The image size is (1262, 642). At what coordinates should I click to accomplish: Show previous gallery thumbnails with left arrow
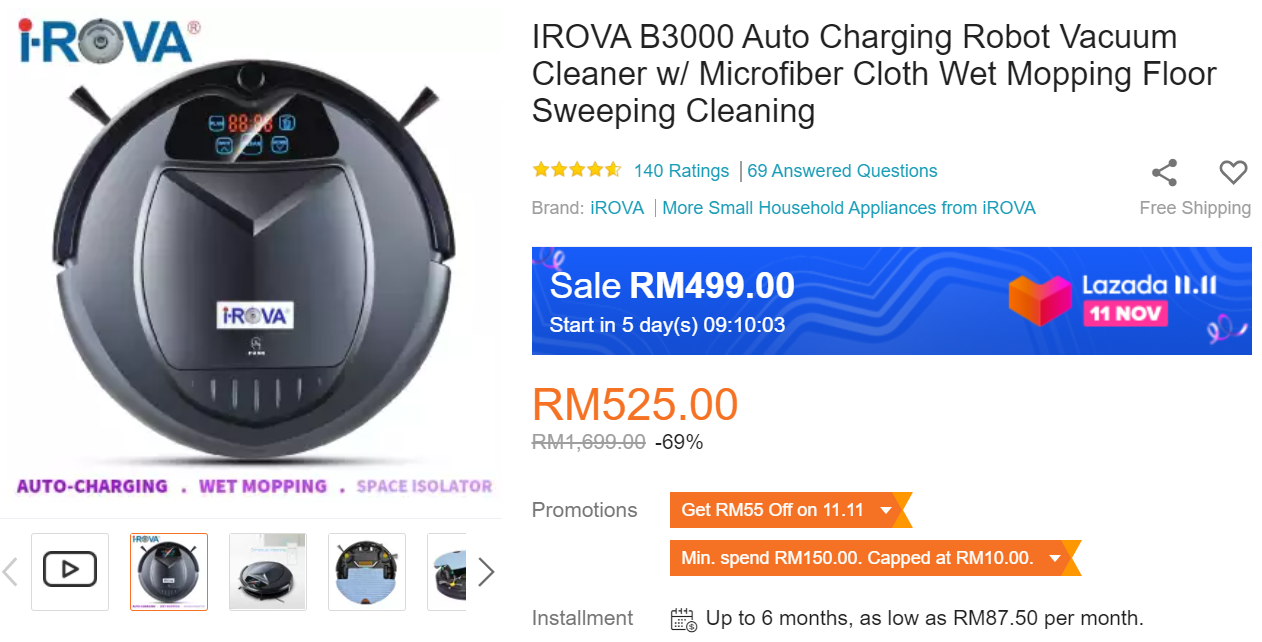pos(11,572)
